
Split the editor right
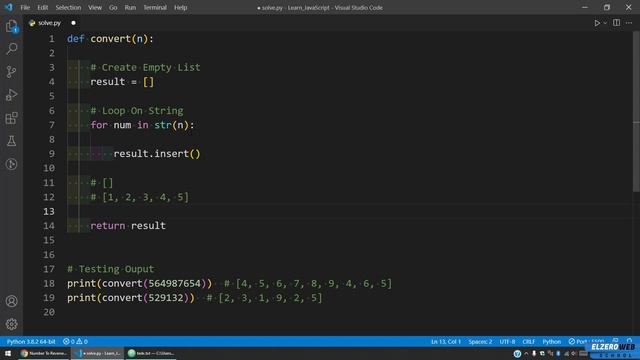(x=616, y=23)
